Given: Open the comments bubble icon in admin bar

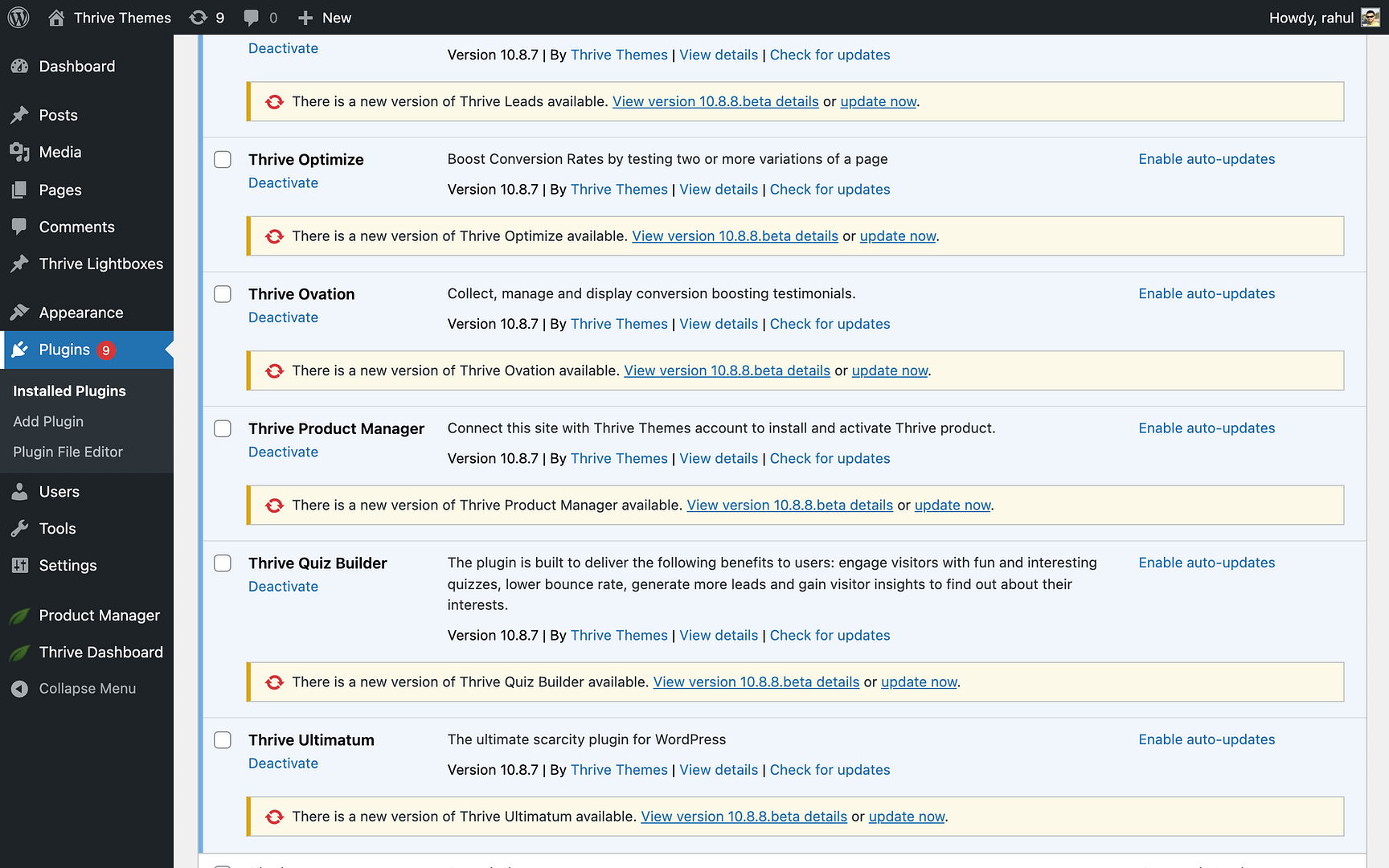Looking at the screenshot, I should click(x=250, y=17).
